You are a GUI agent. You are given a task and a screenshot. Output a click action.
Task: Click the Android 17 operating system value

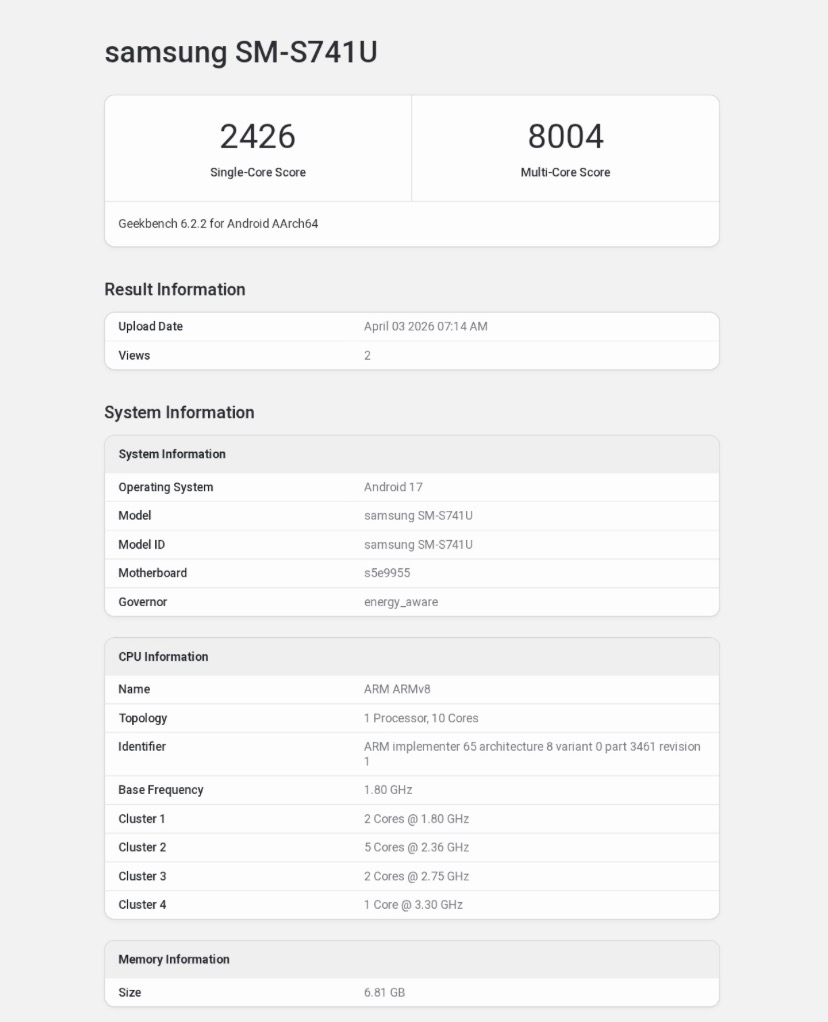[393, 488]
